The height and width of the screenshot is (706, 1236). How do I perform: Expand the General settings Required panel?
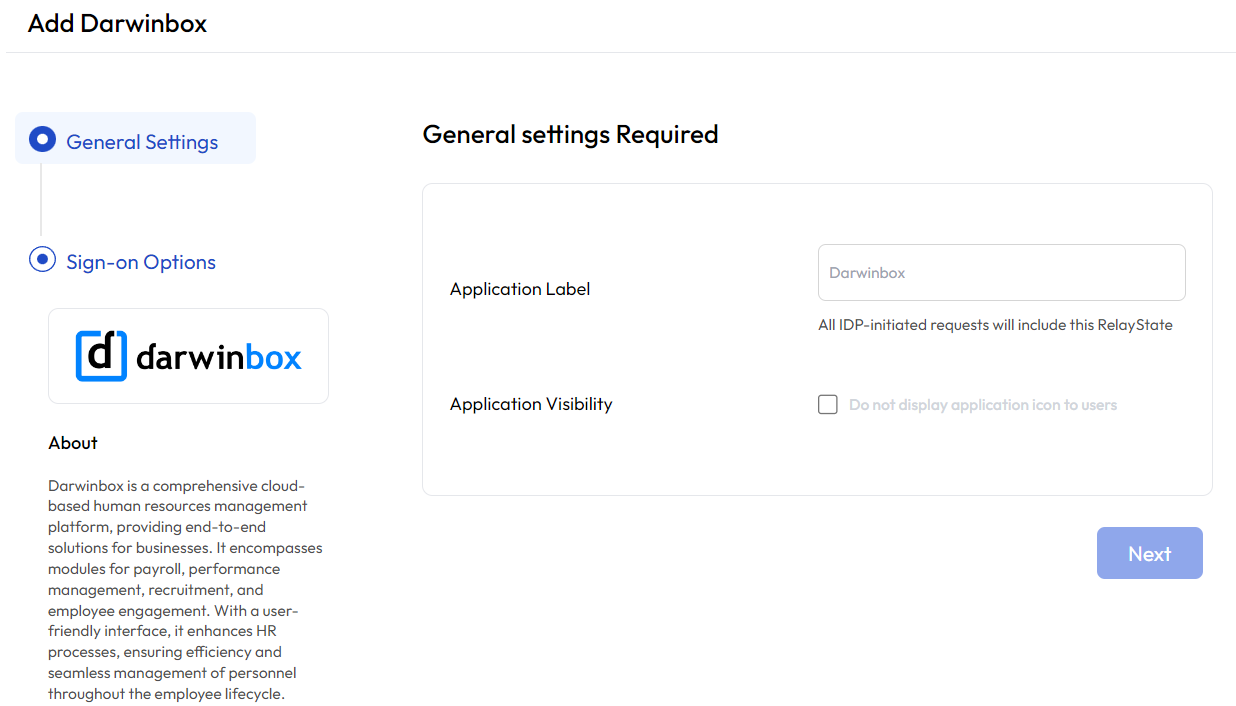(x=570, y=134)
